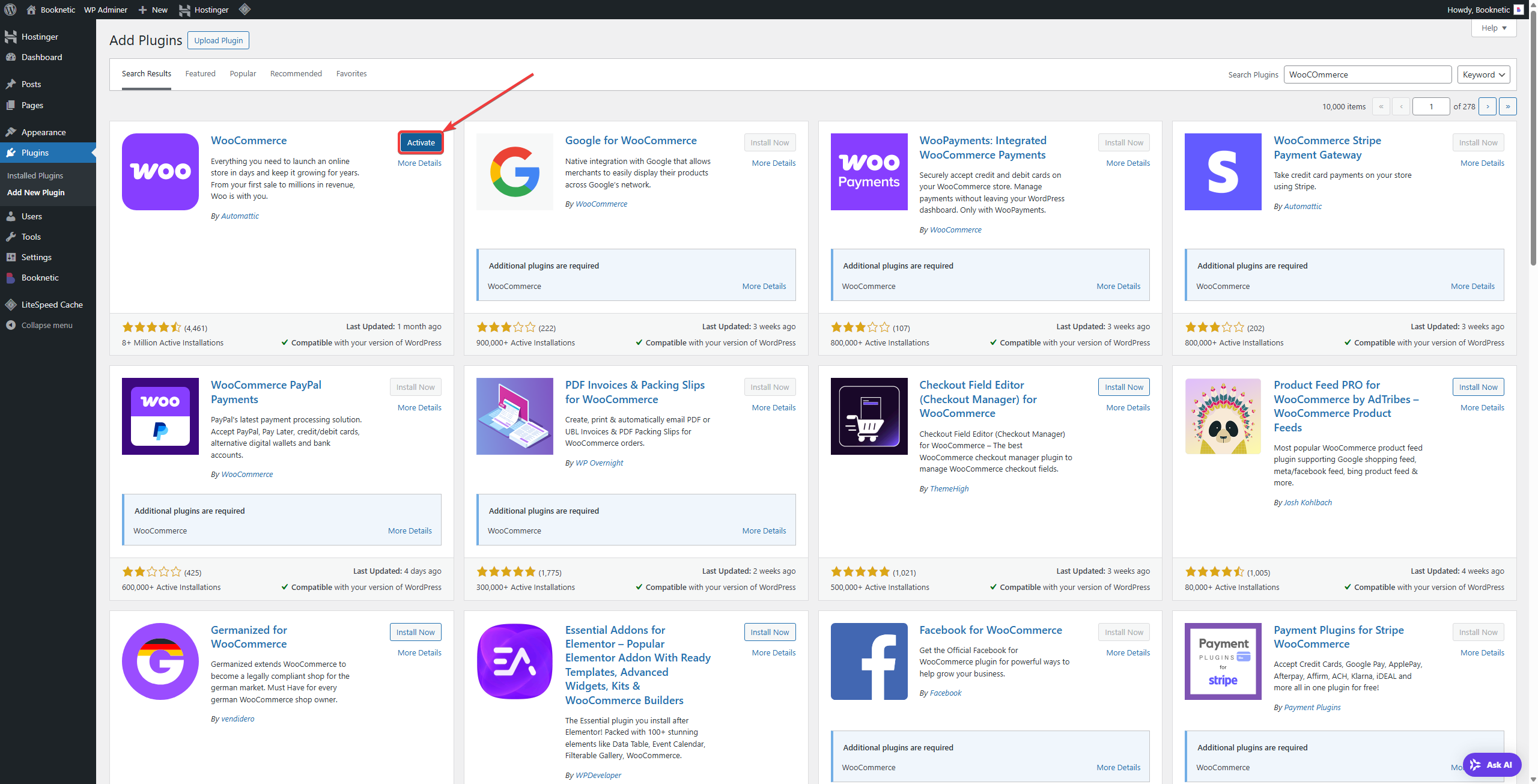
Task: Click the Product Feed PRO panda logo
Action: 1223,416
